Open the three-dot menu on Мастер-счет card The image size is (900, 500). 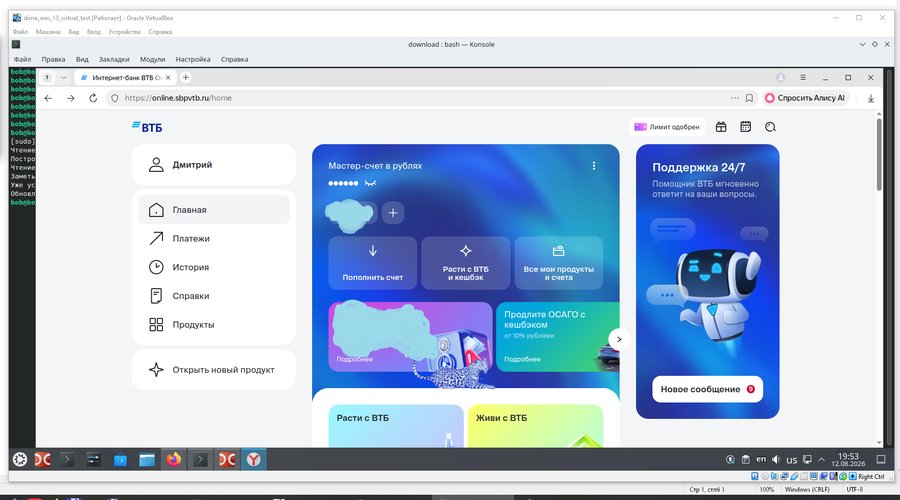pos(593,166)
